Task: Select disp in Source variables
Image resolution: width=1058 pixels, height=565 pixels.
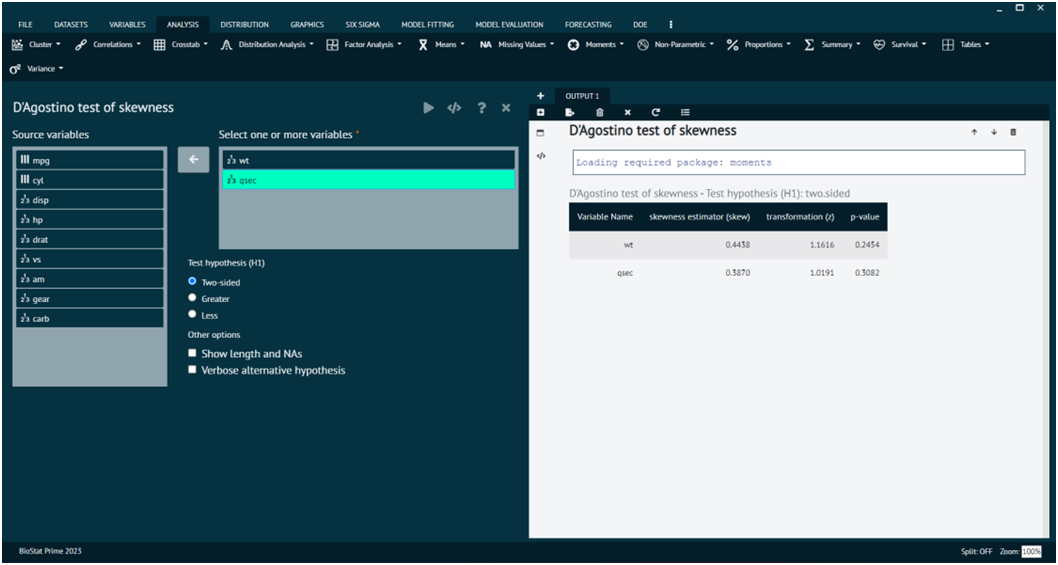Action: pyautogui.click(x=90, y=200)
